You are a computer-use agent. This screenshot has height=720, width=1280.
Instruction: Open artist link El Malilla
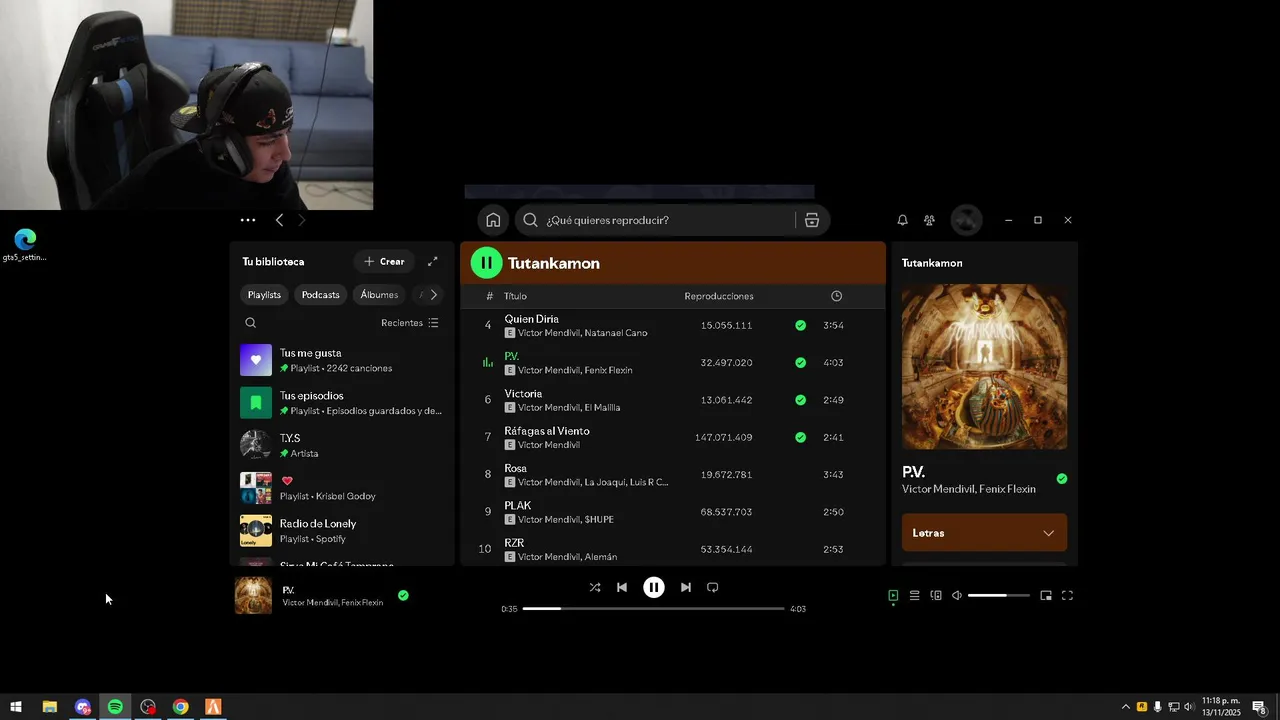pos(602,408)
